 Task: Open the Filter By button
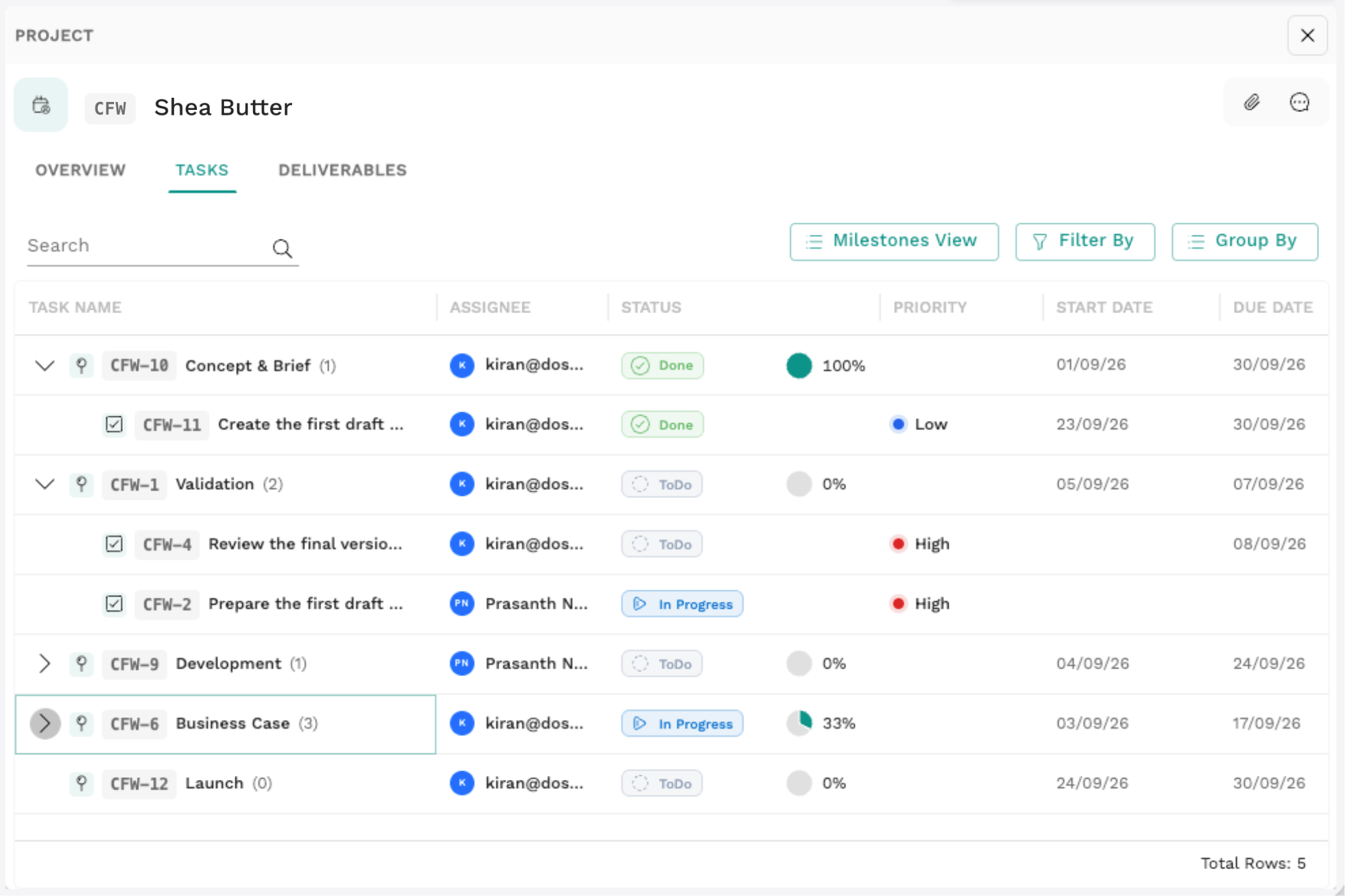1085,242
